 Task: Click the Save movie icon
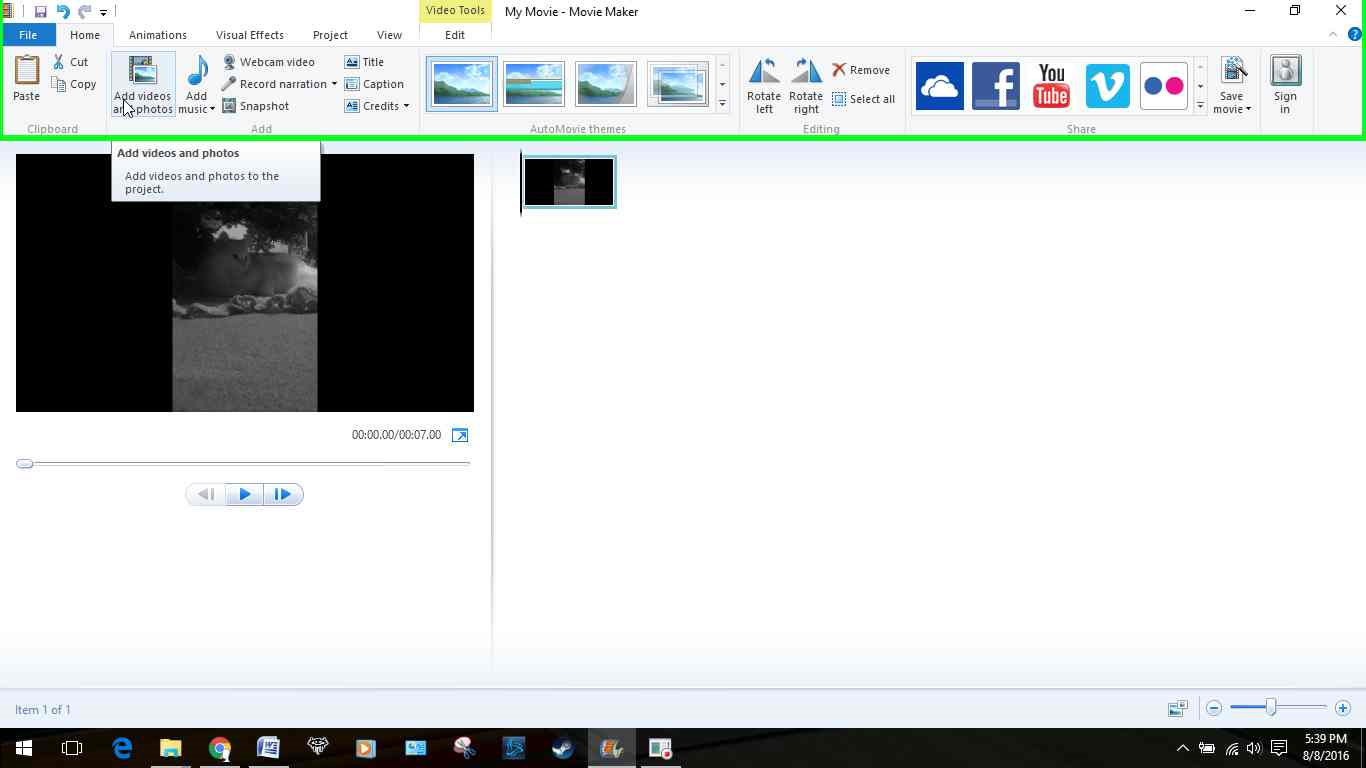[1233, 72]
